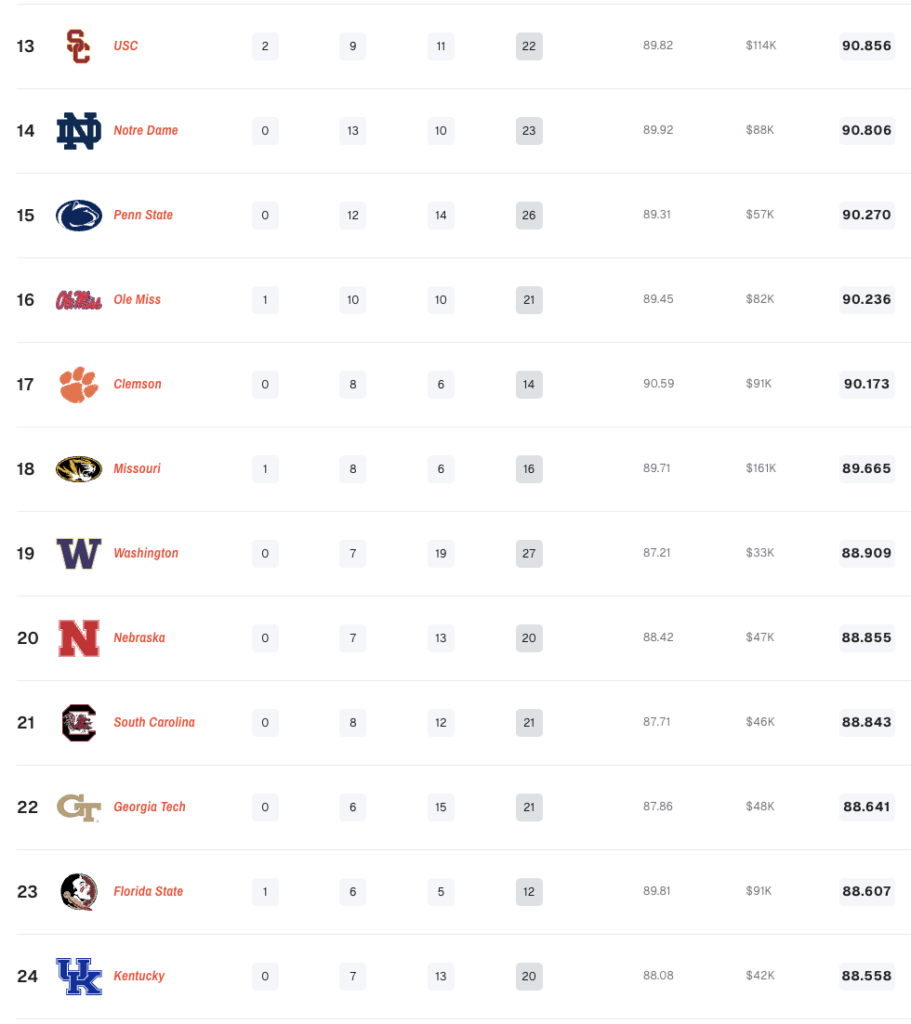Viewport: 911px width, 1024px height.
Task: Open the Notre Dame logo icon
Action: pos(78,131)
